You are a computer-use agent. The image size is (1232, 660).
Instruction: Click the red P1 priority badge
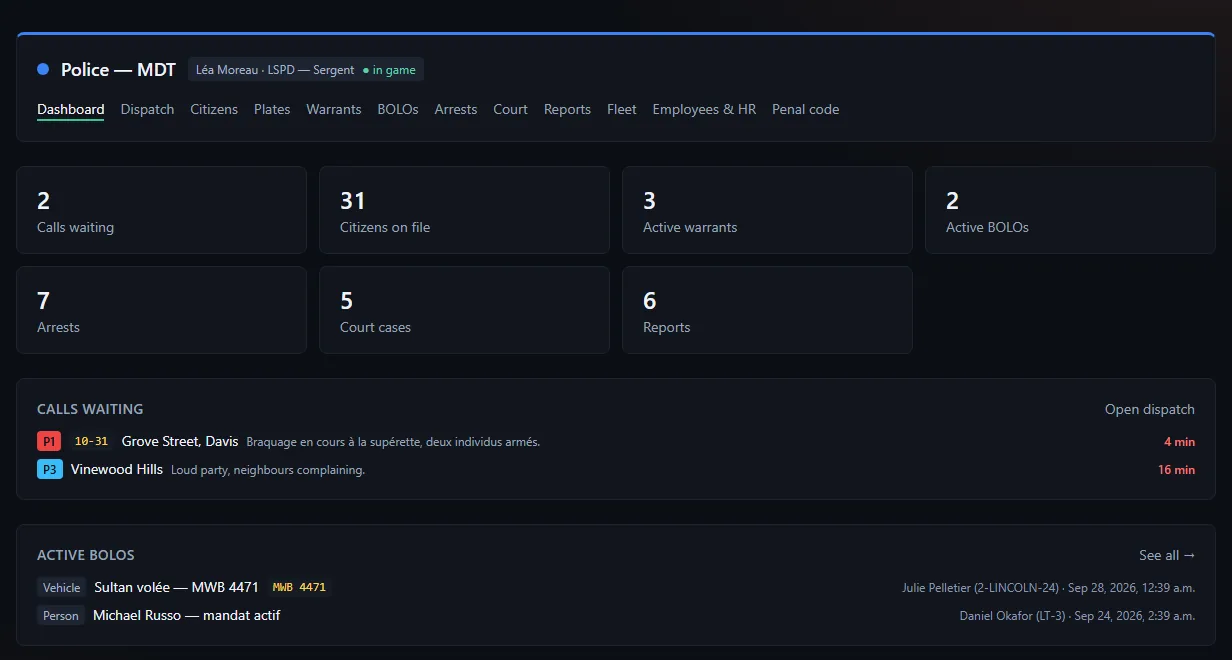click(x=50, y=441)
